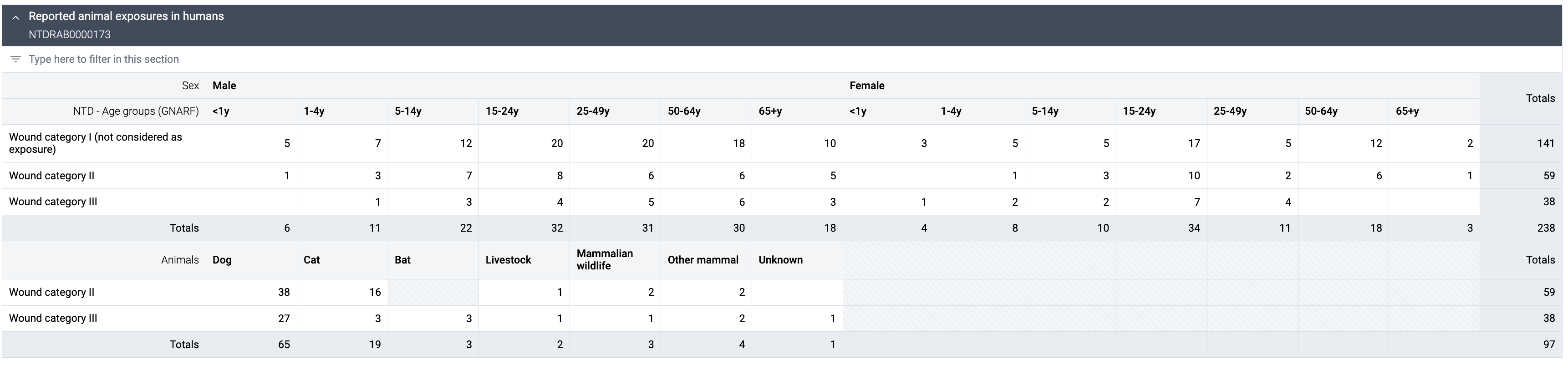The image size is (1568, 365).
Task: Select Unknown animal Wound category III cell
Action: (x=797, y=319)
